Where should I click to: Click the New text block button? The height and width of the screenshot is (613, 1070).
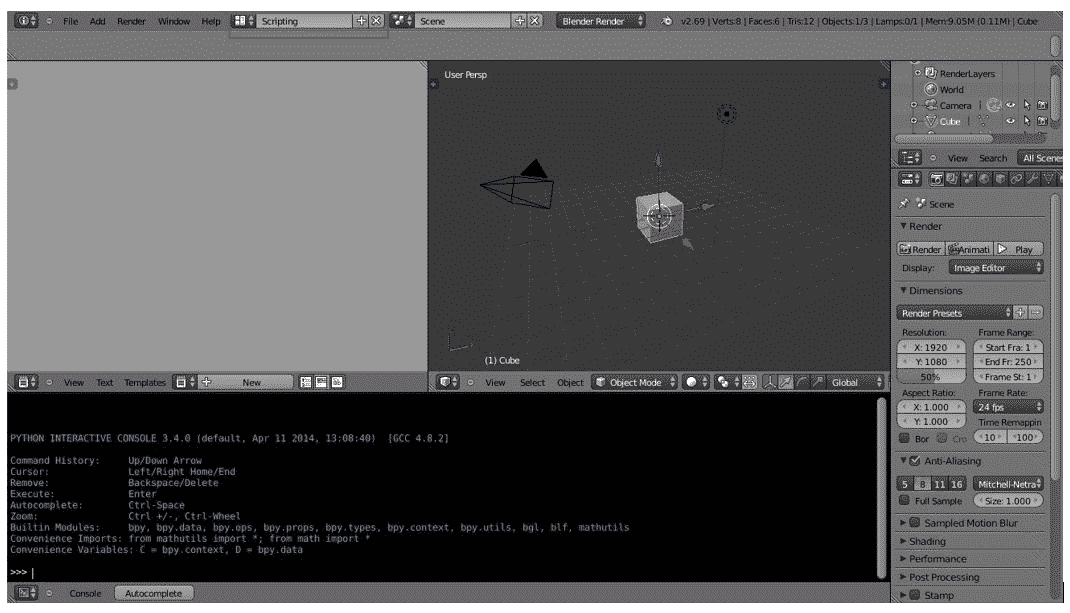pyautogui.click(x=250, y=382)
